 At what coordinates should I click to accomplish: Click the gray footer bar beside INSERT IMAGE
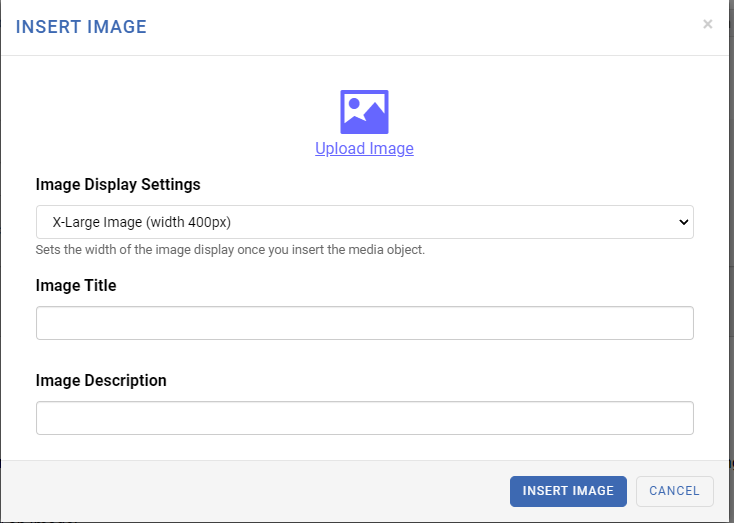coord(255,491)
